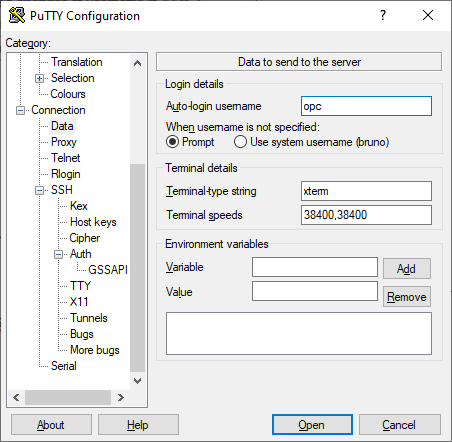
Task: Click the Terminal speeds field
Action: [x=366, y=215]
